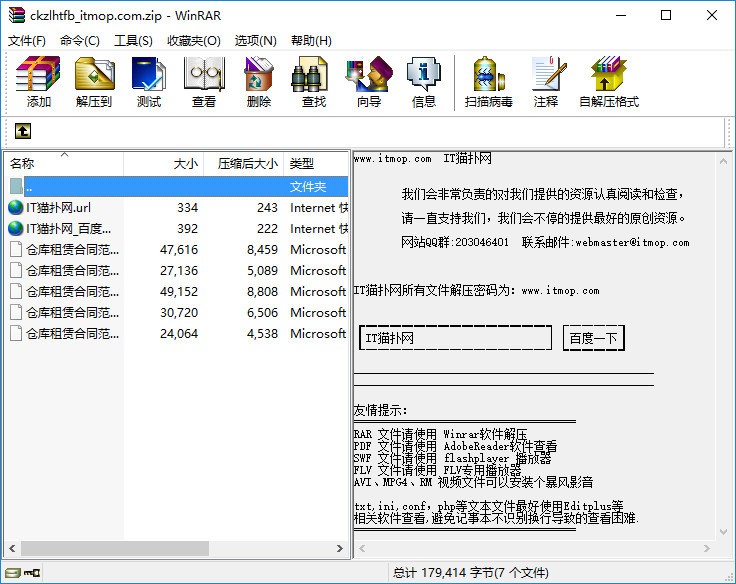Click comment pane scroll up arrow
The image size is (736, 584).
point(723,161)
